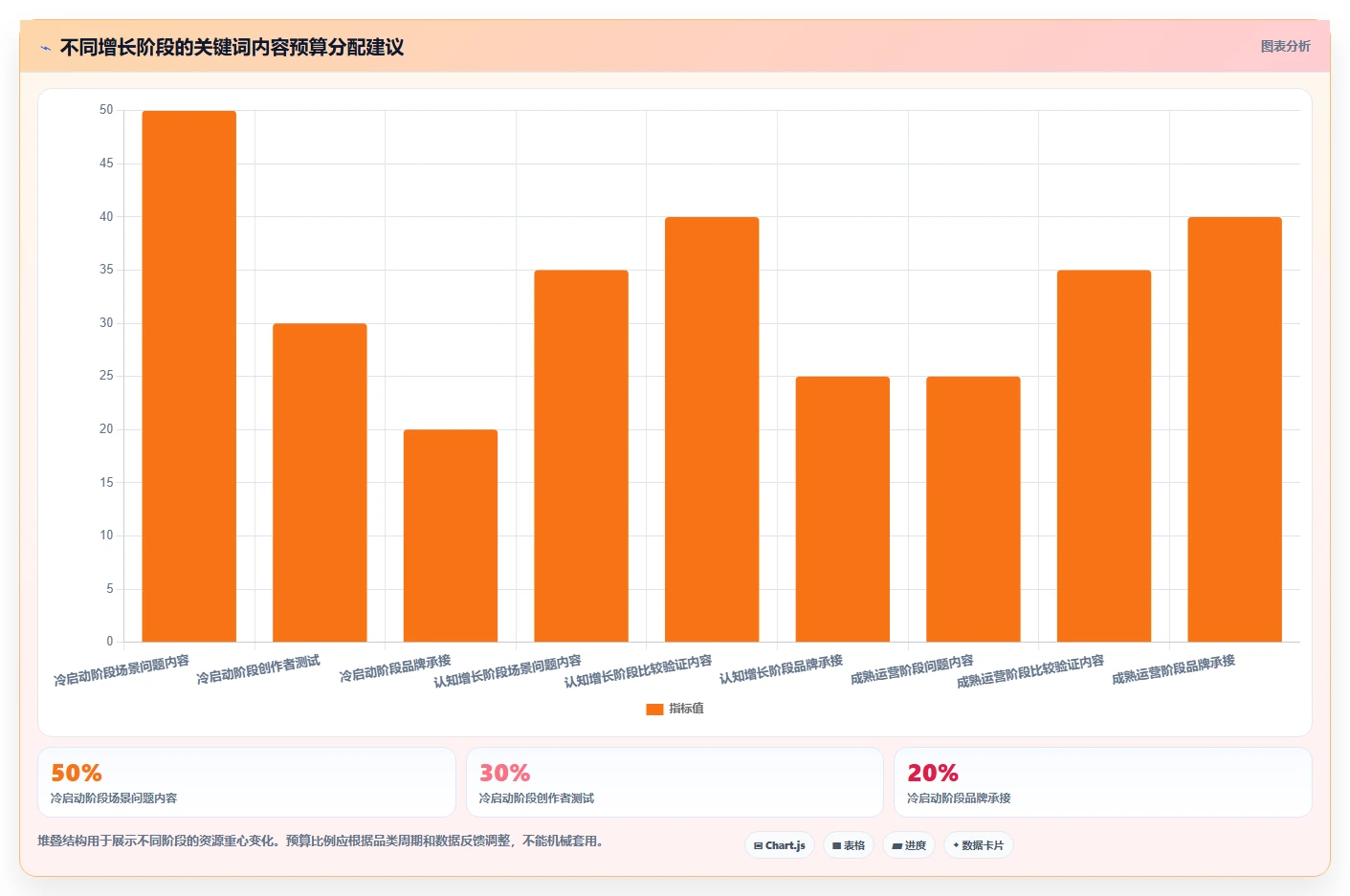Click the 冷启动阶段品牌承接 bar
The width and height of the screenshot is (1350, 896).
pyautogui.click(x=451, y=535)
